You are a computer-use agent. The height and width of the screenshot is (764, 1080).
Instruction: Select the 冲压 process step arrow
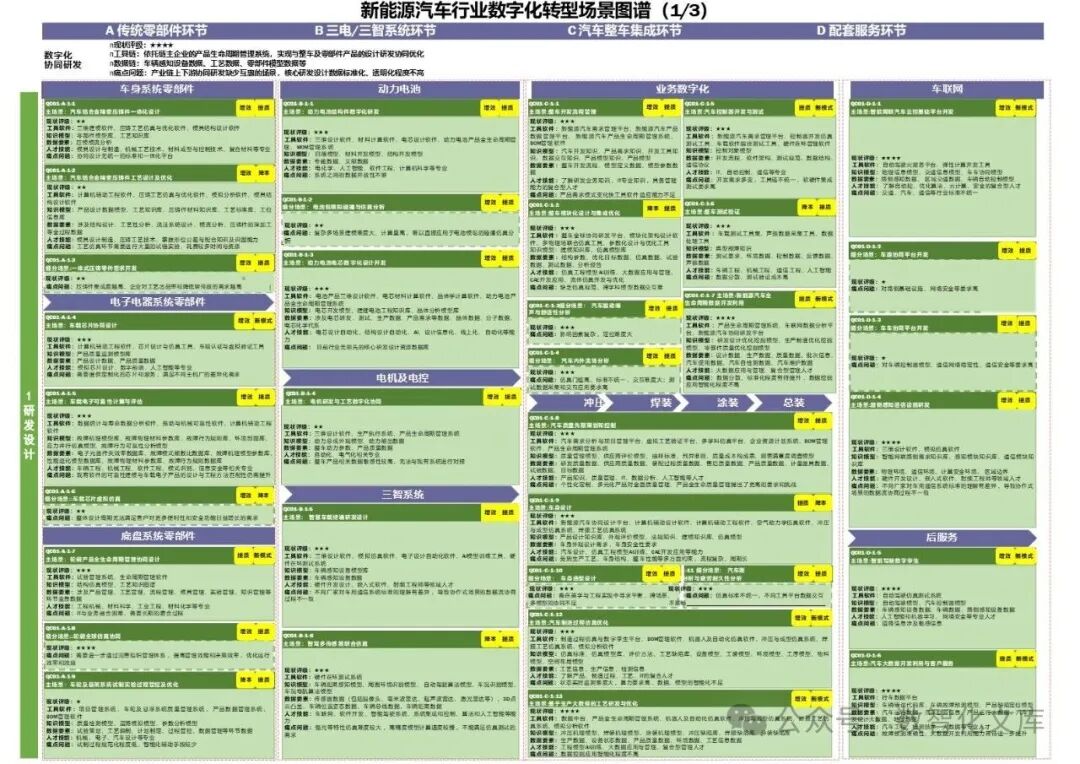pyautogui.click(x=572, y=402)
